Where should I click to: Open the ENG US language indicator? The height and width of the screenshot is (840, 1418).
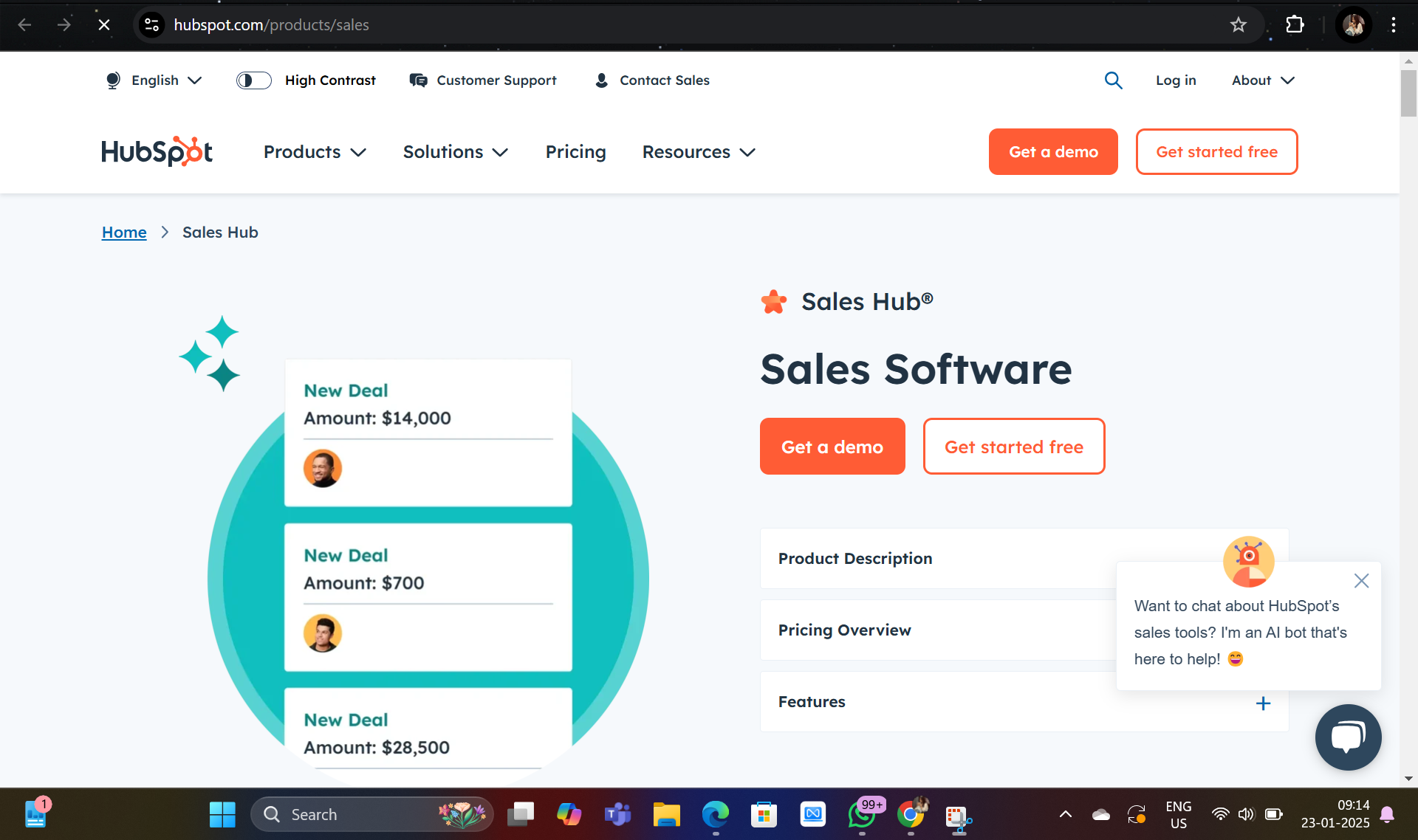(1178, 814)
